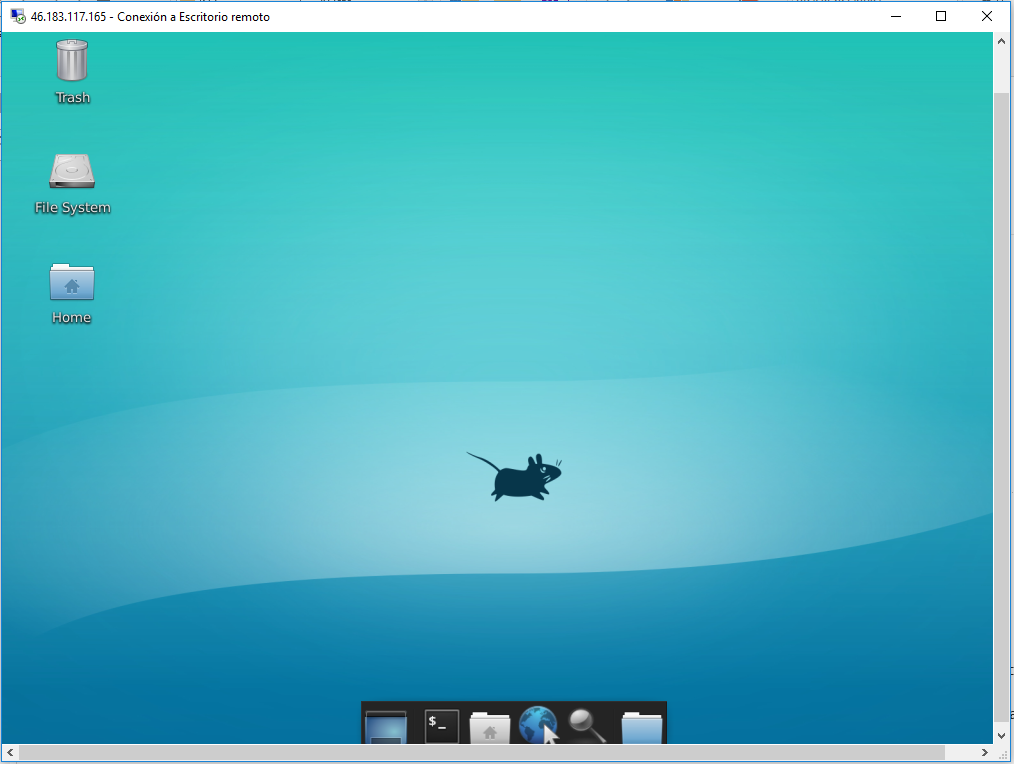Select the Home folder desktop icon
1014x764 pixels.
72,281
